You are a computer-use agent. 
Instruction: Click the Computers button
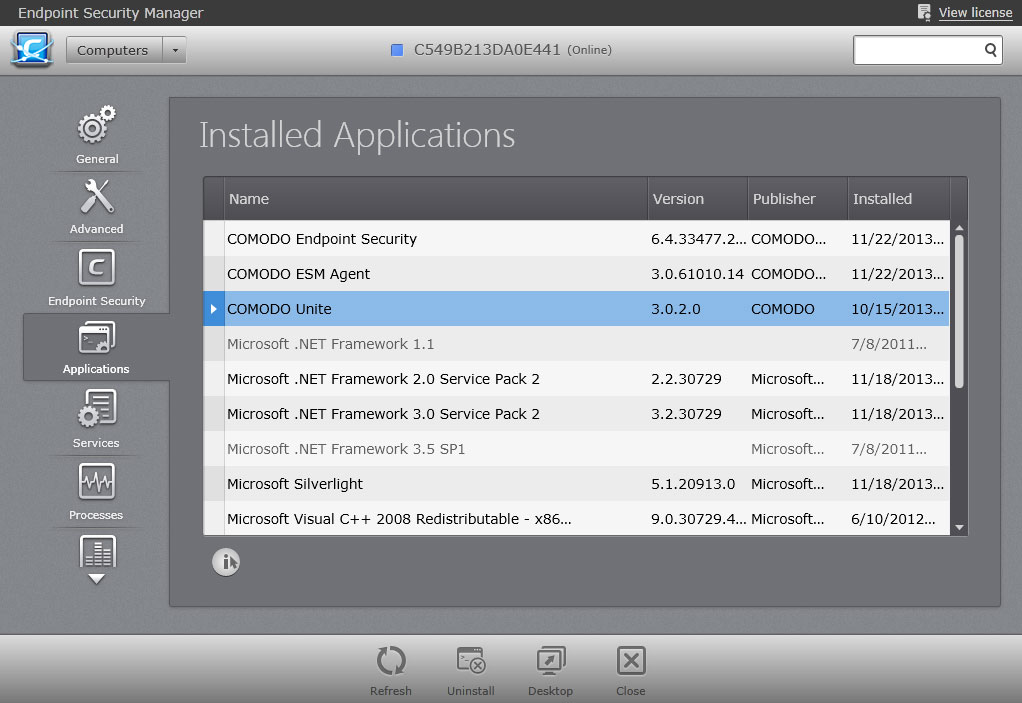[113, 50]
